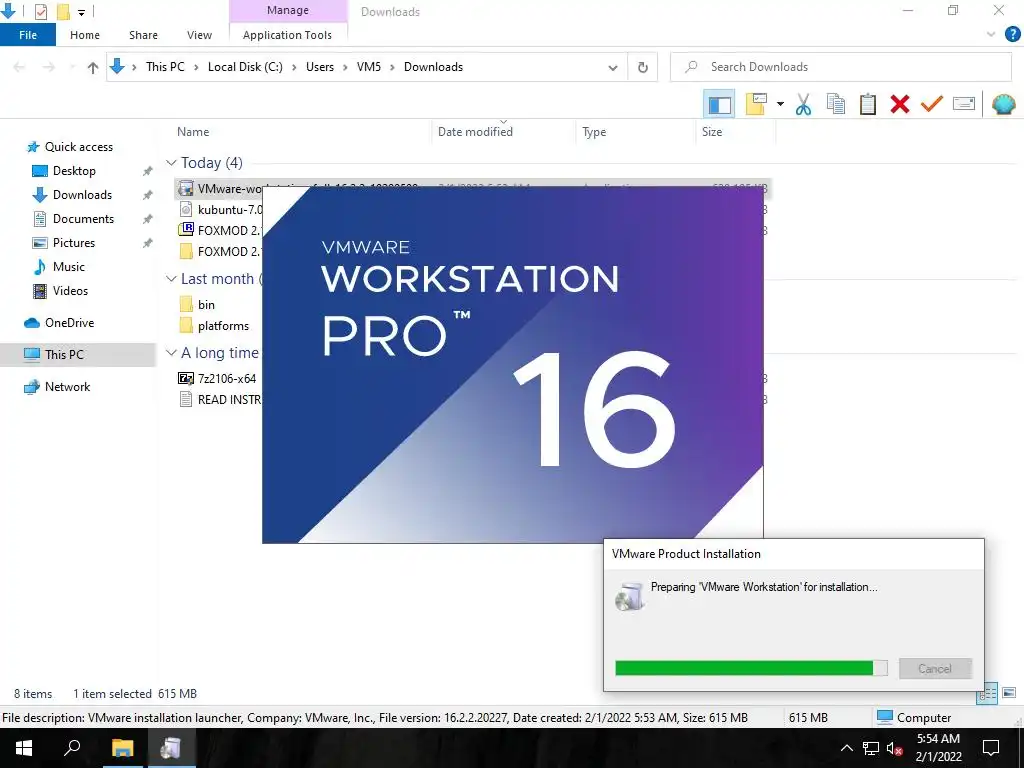Collapse the 'A long time' group

(171, 353)
